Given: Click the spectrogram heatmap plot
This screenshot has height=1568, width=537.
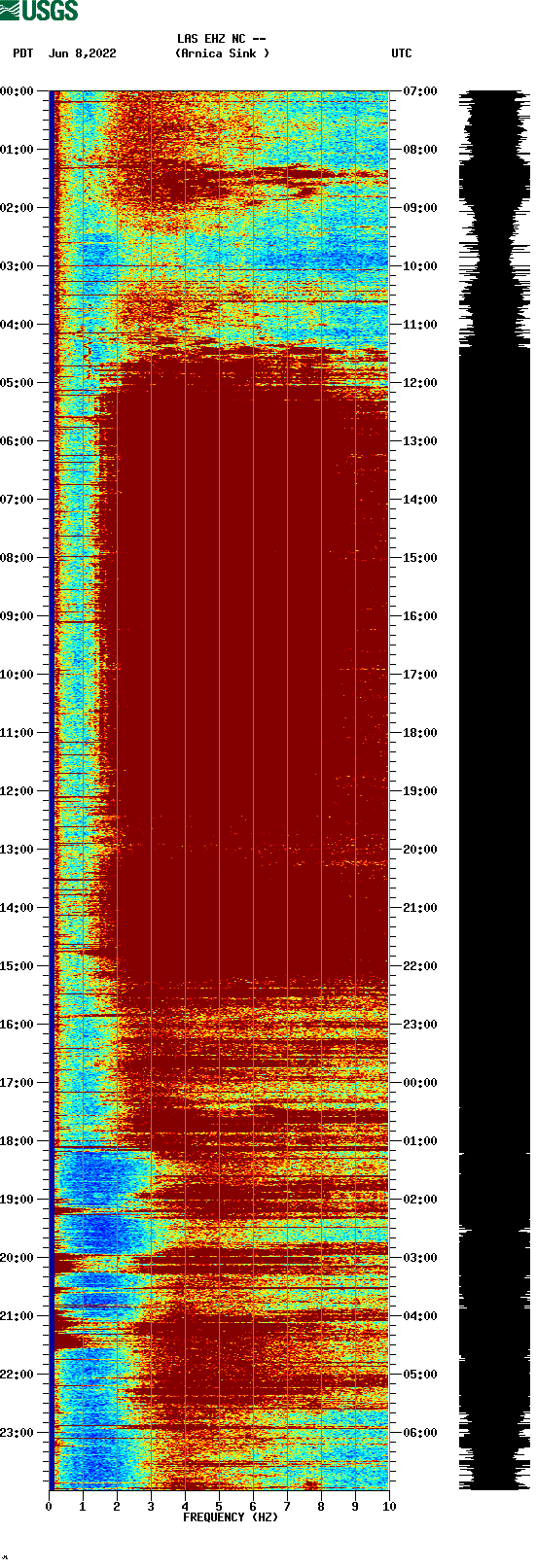Looking at the screenshot, I should pyautogui.click(x=219, y=790).
